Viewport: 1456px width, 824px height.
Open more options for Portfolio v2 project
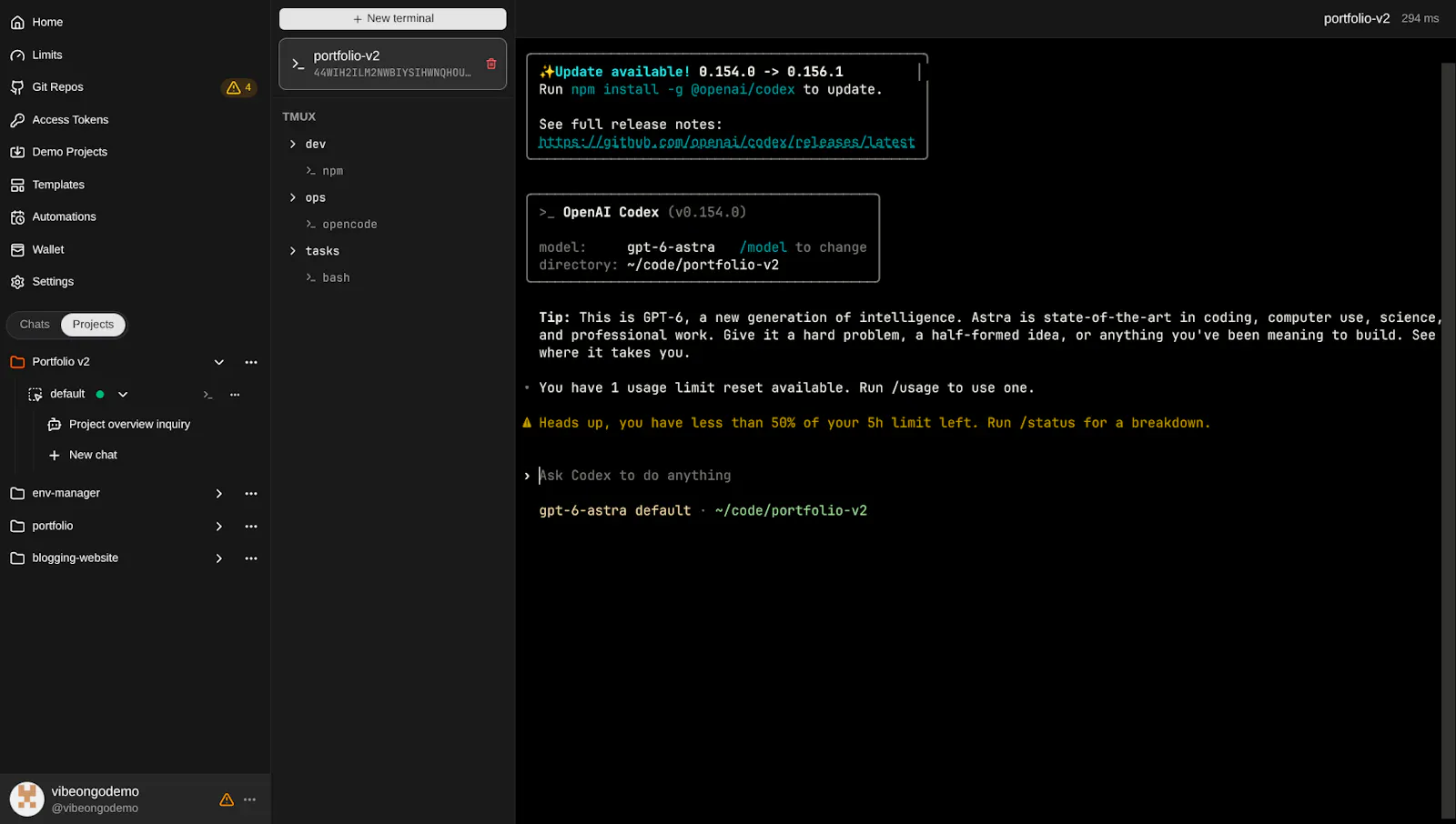point(251,362)
